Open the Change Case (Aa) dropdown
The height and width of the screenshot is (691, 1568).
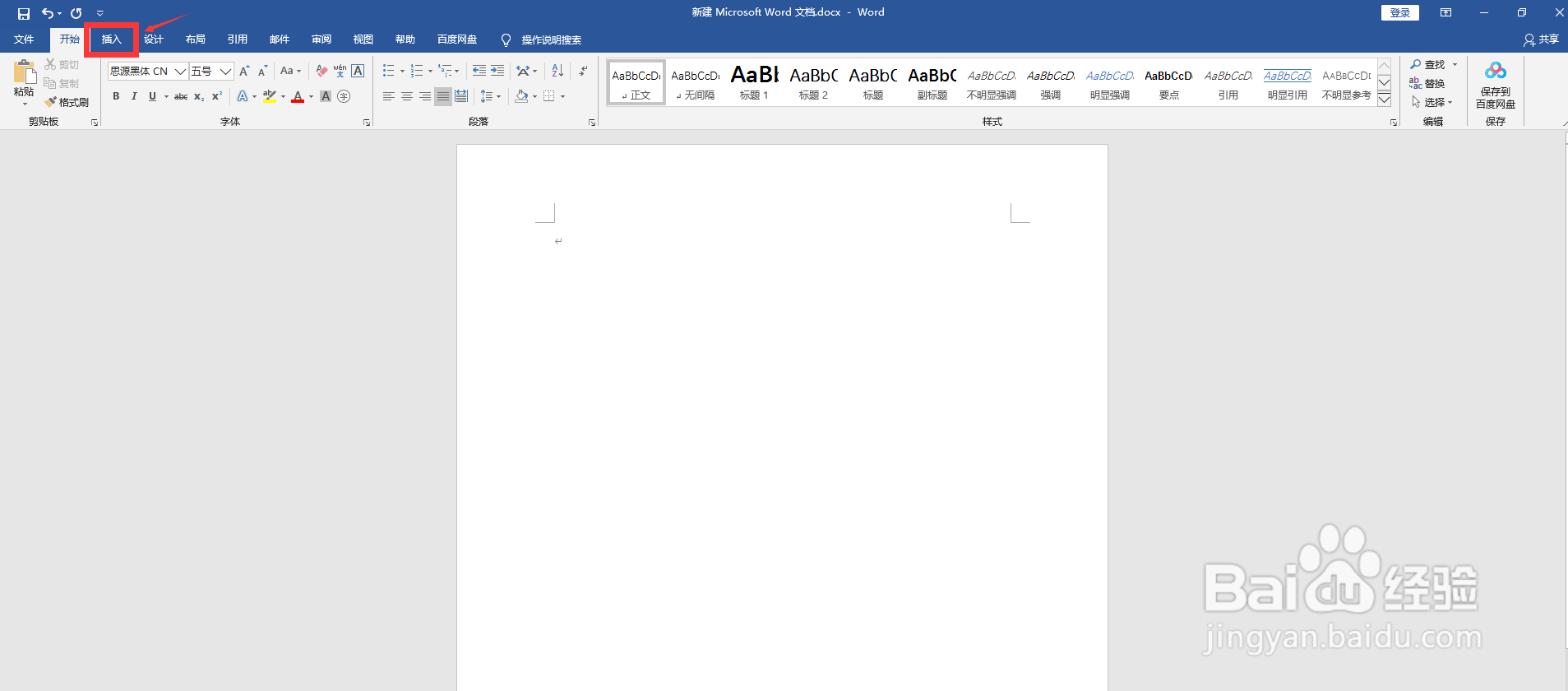coord(290,71)
